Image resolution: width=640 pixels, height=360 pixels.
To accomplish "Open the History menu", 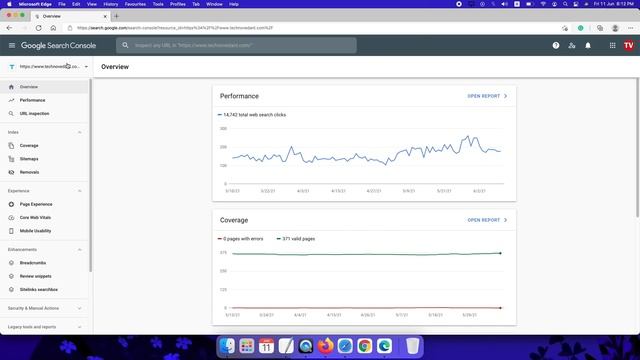I will pos(110,4).
